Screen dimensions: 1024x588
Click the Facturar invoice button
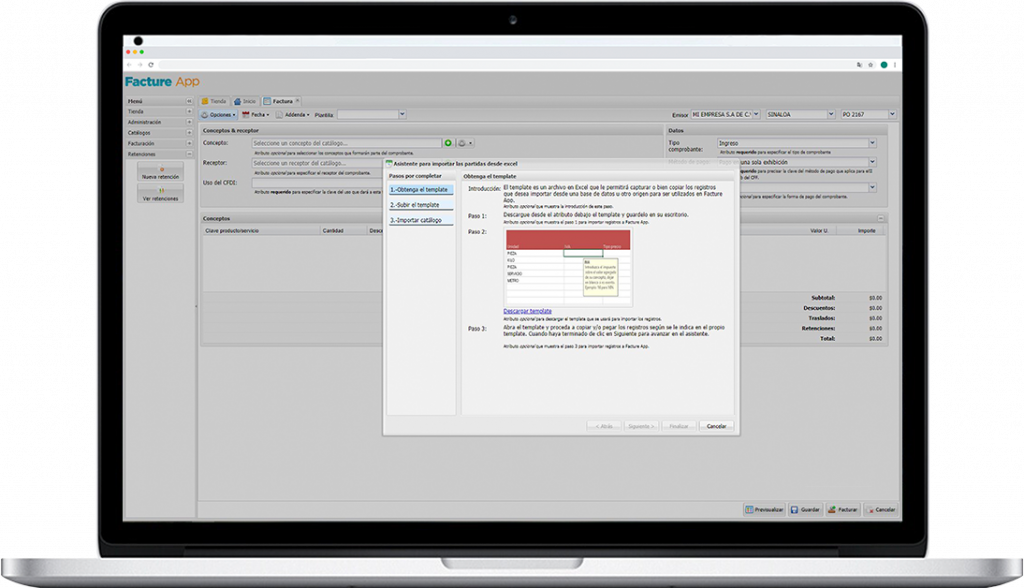(843, 510)
